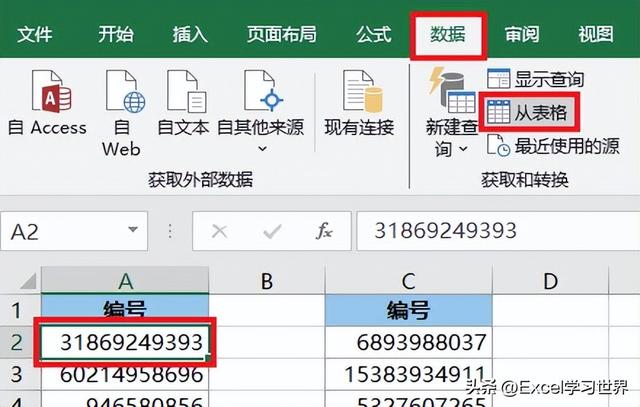640x407 pixels.
Task: Click the 自 Web import icon
Action: pyautogui.click(x=125, y=91)
